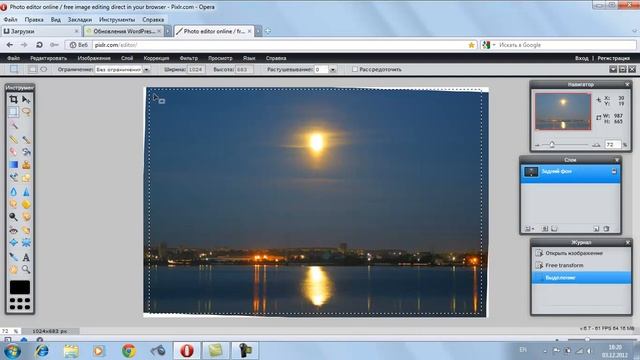
Task: Select the Pinch tool
Action: coord(26,243)
